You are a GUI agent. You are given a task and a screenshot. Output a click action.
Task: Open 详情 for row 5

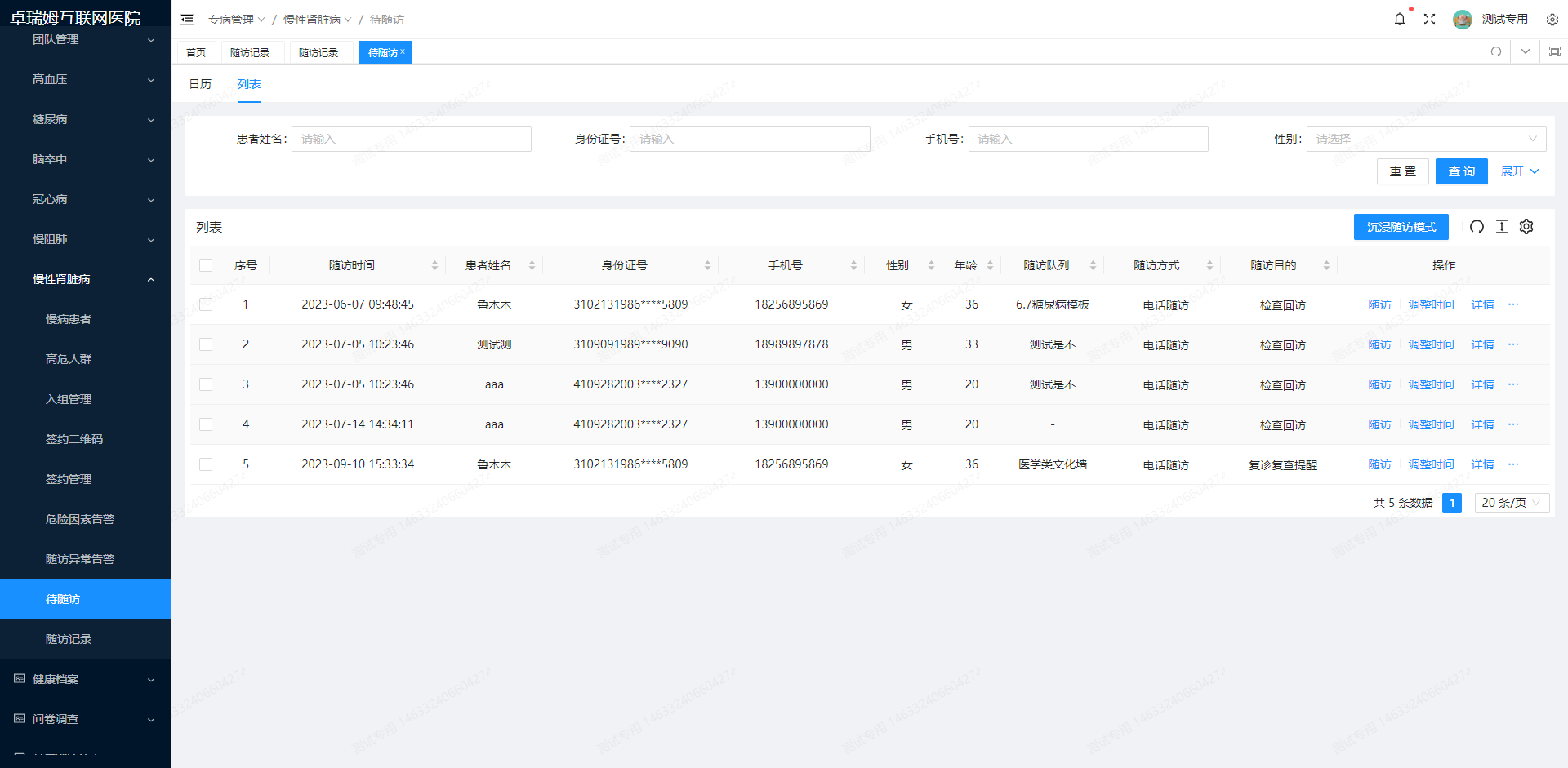pyautogui.click(x=1482, y=464)
